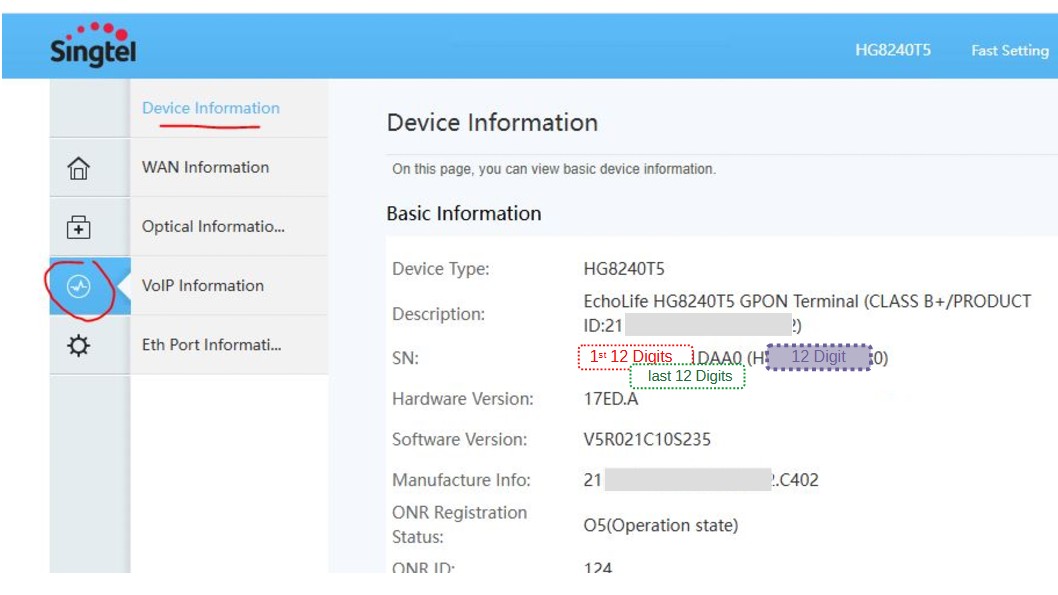Click the Fast Setting link

click(x=1010, y=51)
